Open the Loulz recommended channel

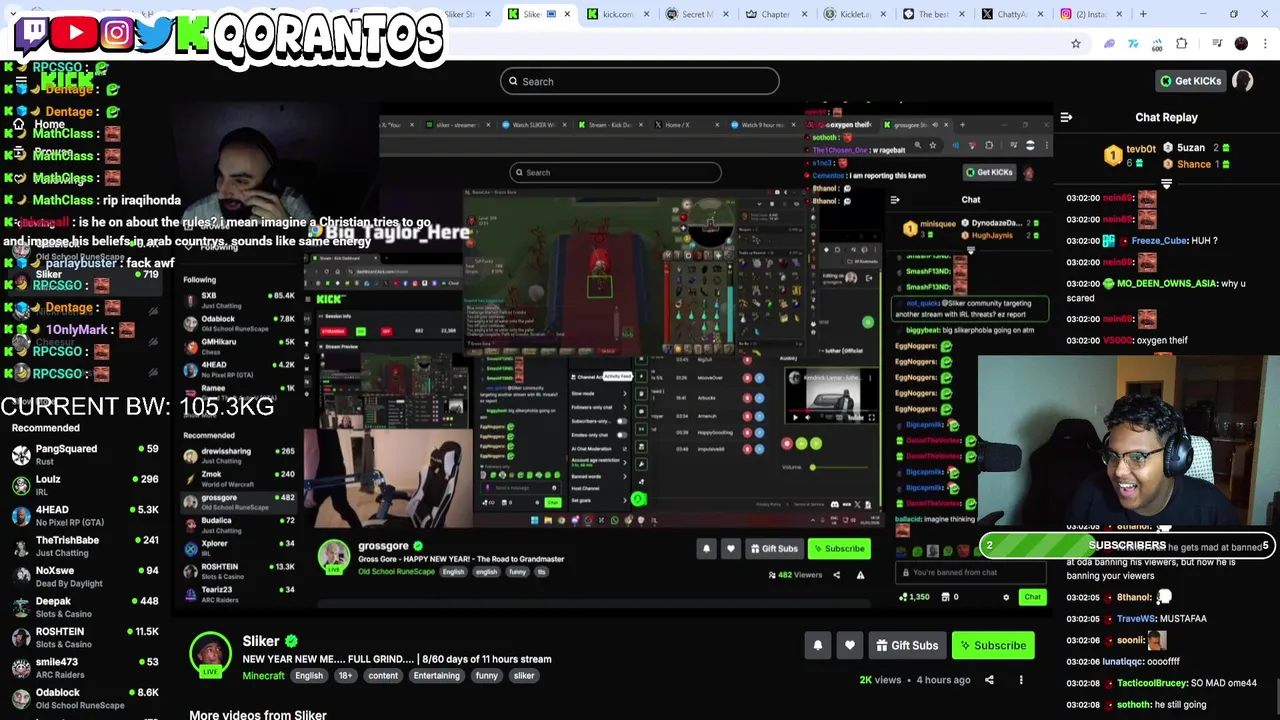(x=84, y=485)
